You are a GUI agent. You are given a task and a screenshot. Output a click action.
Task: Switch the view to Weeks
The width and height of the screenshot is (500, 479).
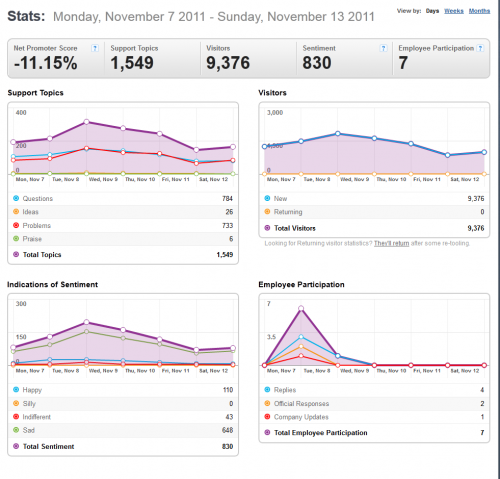[x=454, y=11]
